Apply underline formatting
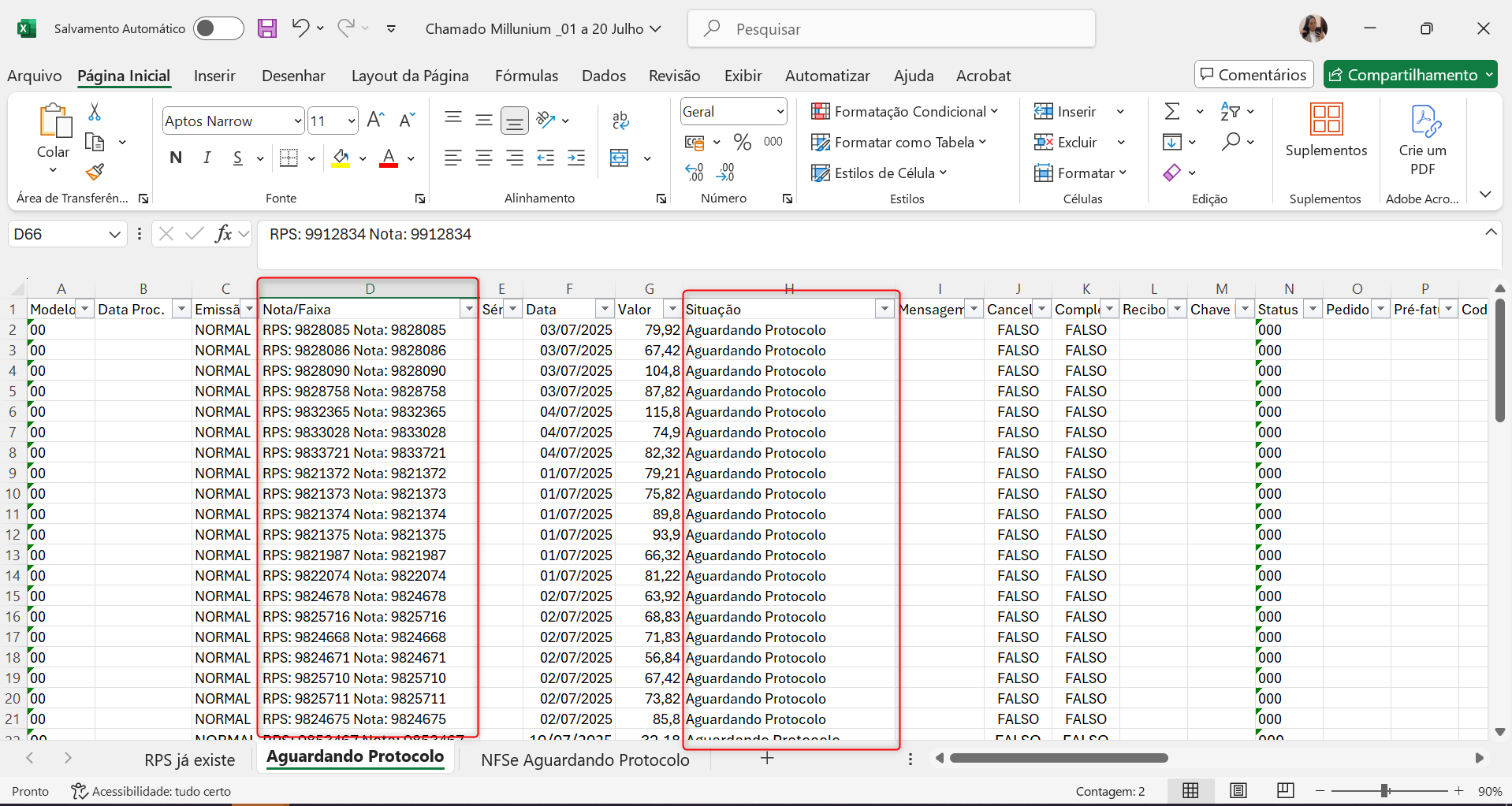The height and width of the screenshot is (806, 1512). [x=237, y=158]
